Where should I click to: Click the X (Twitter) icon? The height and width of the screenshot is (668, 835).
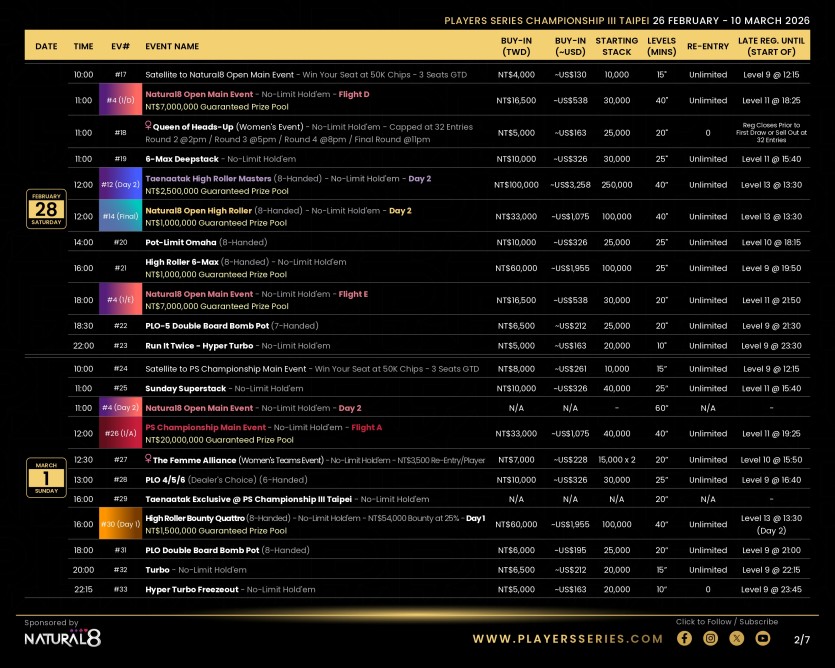737,638
